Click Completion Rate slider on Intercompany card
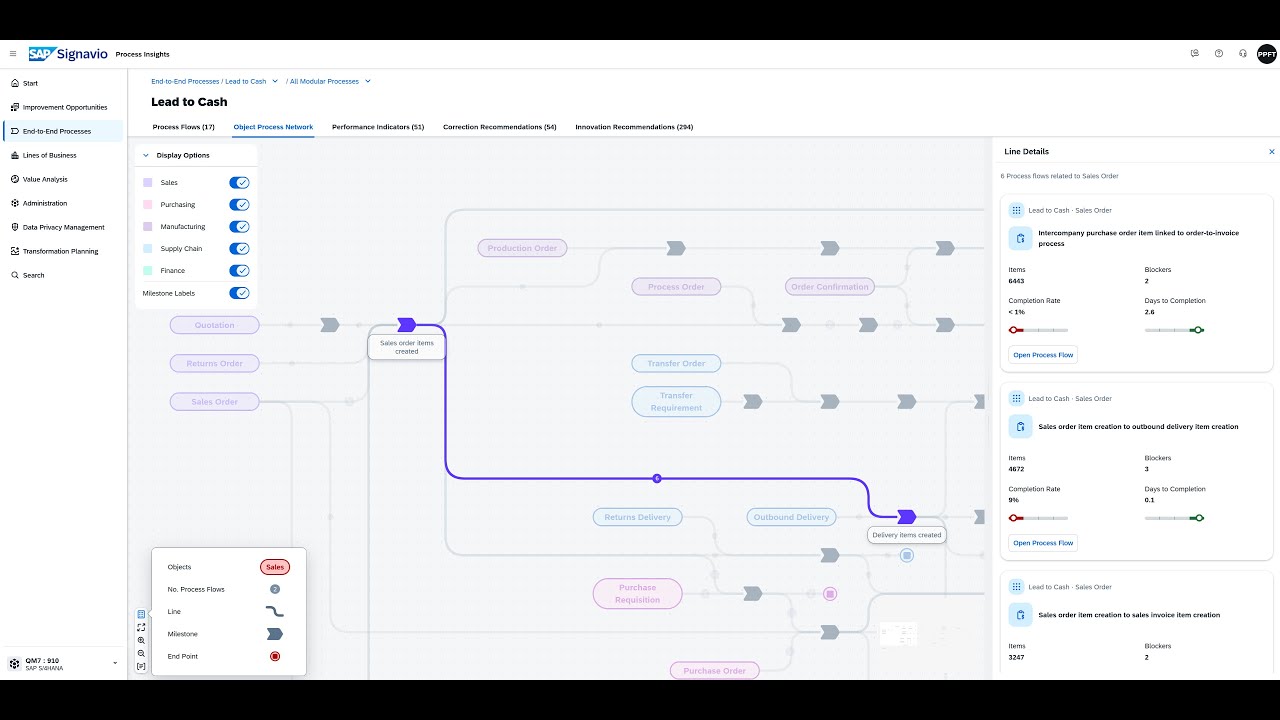1280x720 pixels. [1038, 330]
